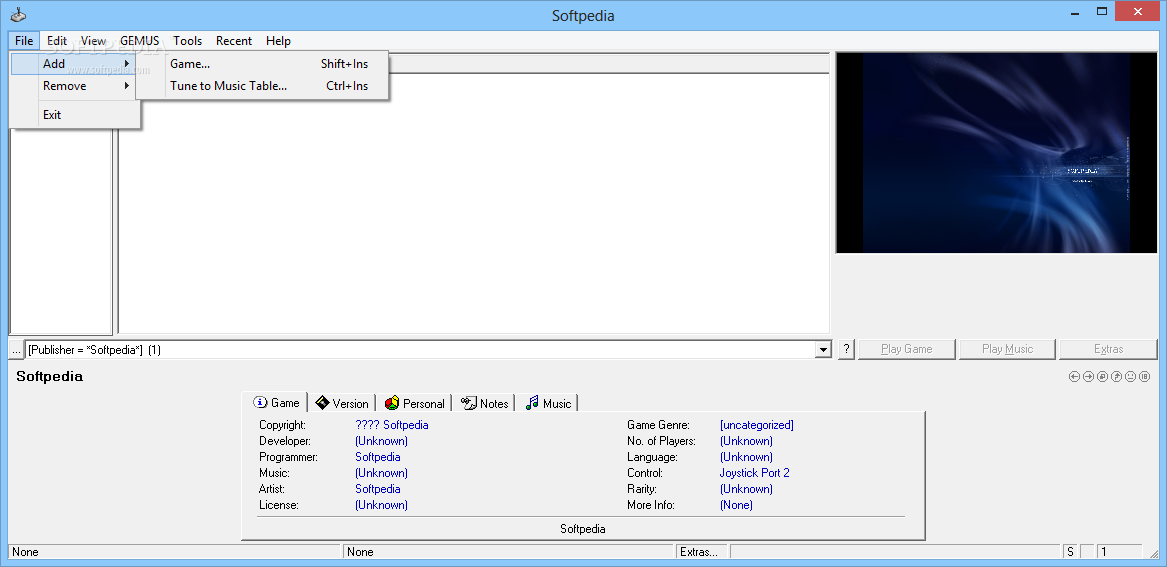The width and height of the screenshot is (1167, 567).
Task: Open the GEMUS menu
Action: coord(139,41)
